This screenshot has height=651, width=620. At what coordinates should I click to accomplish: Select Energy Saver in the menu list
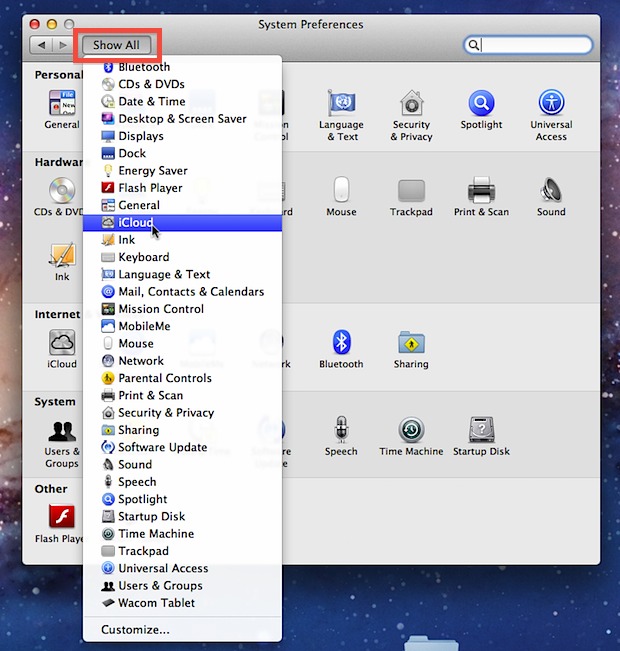click(x=183, y=171)
